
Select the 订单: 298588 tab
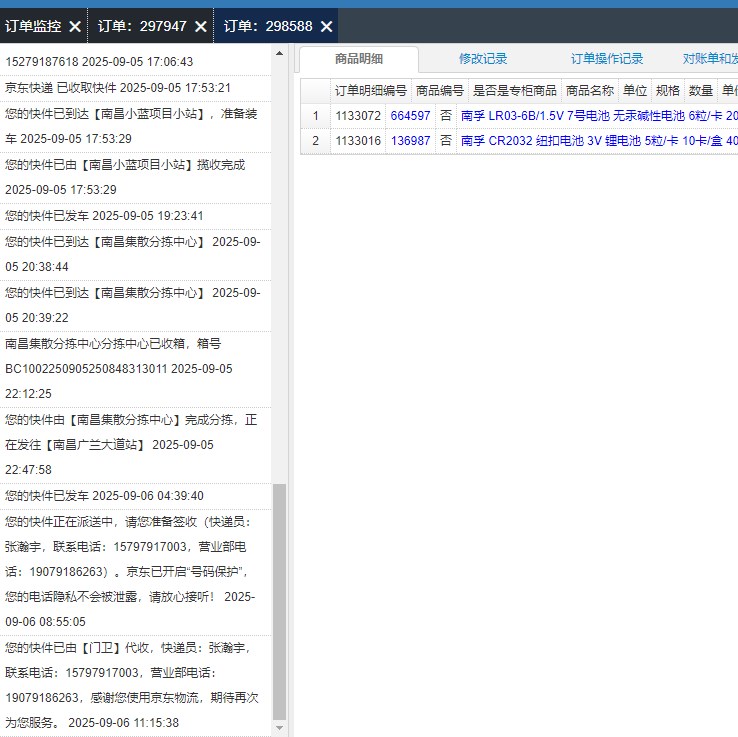click(267, 26)
